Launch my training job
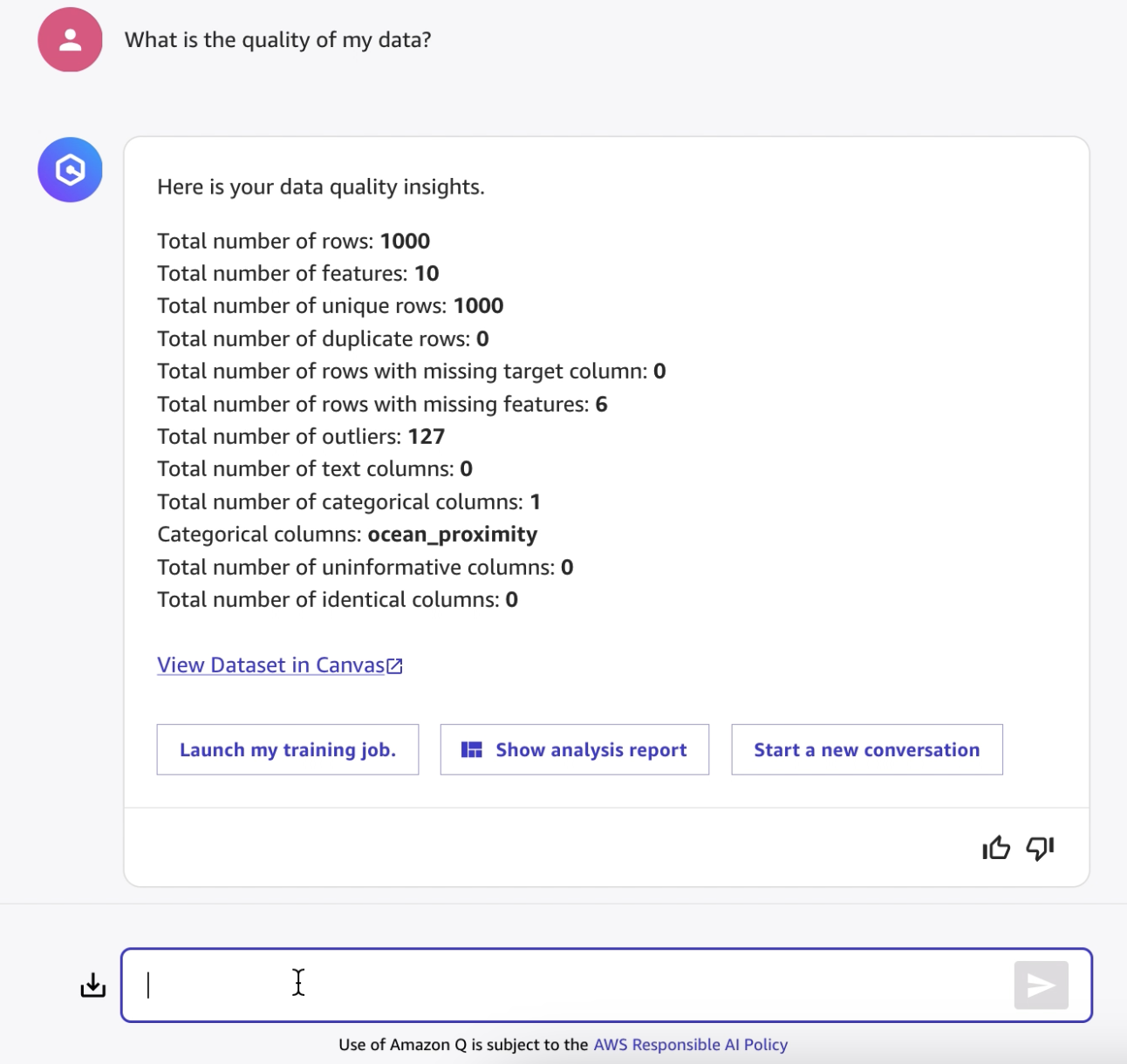 (288, 749)
